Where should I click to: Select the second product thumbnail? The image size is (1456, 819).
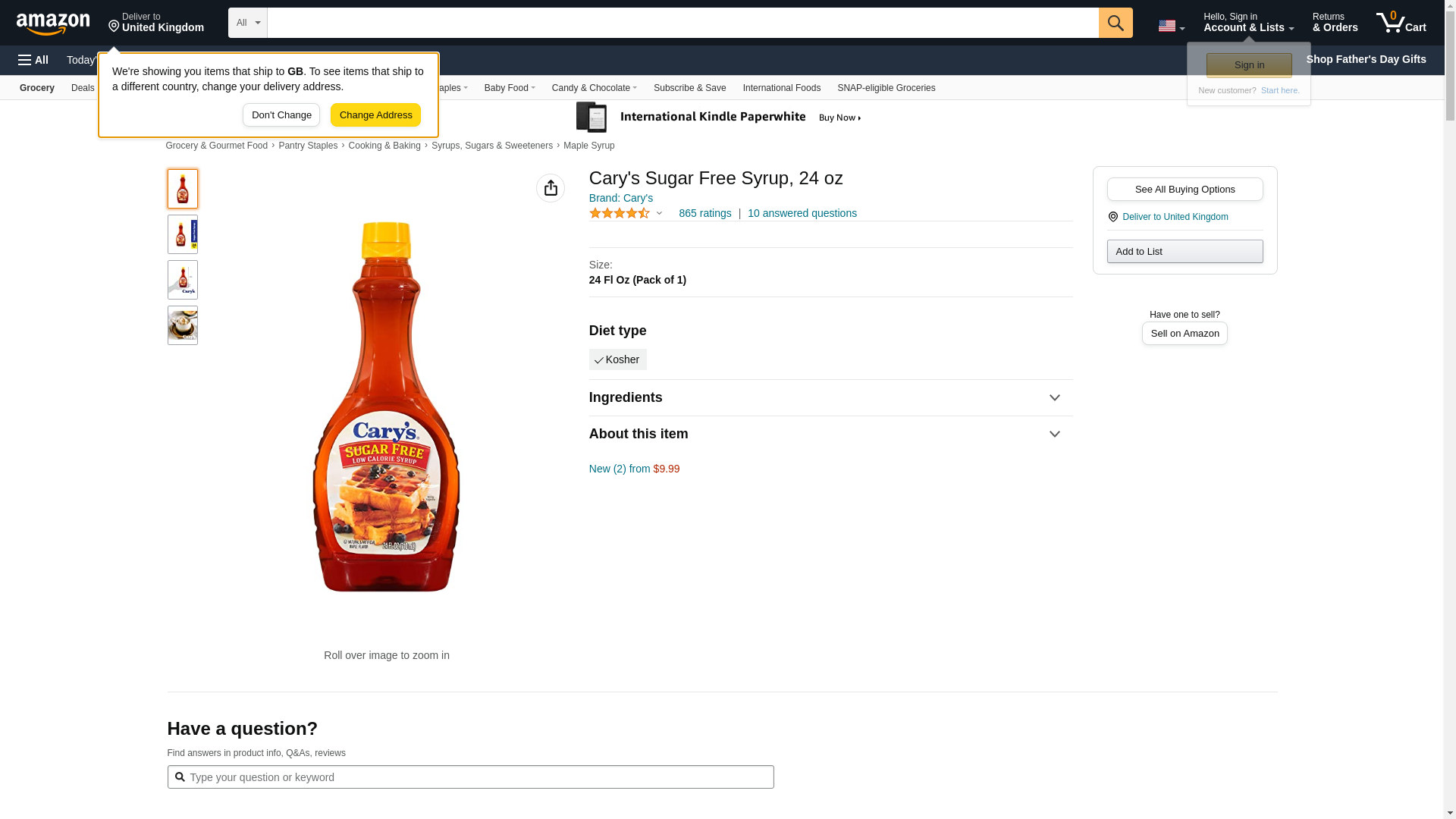[183, 234]
